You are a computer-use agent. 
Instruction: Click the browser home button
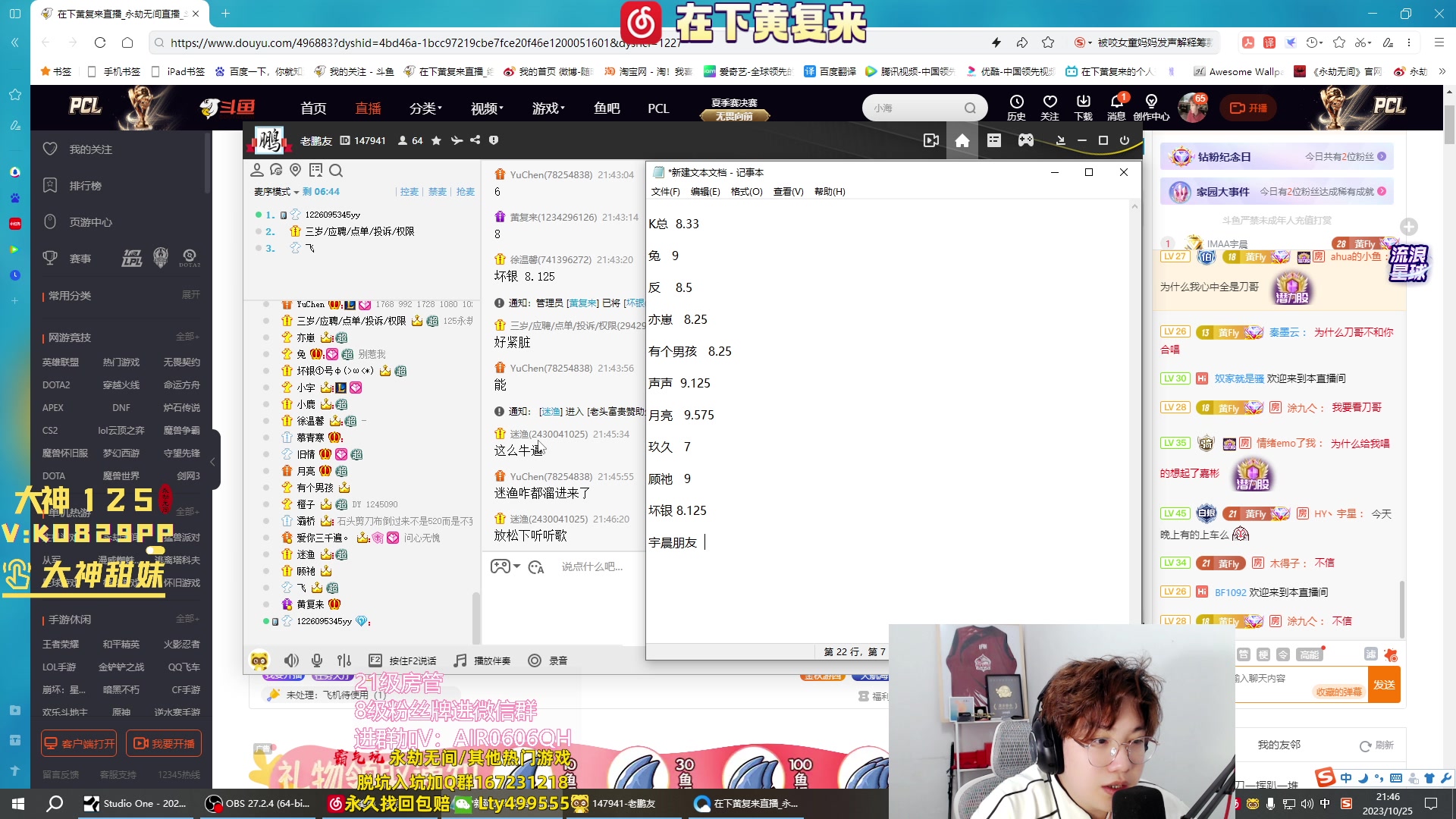tap(127, 42)
